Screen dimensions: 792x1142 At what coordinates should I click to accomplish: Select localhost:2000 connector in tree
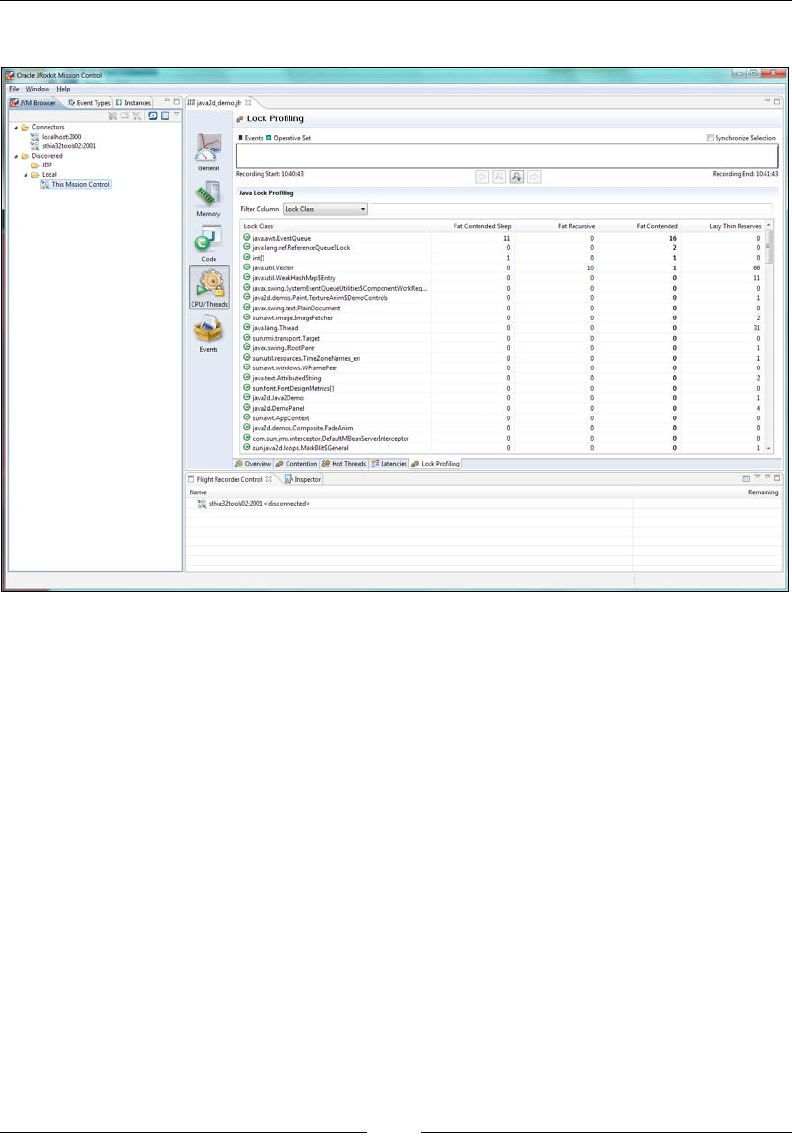click(56, 137)
